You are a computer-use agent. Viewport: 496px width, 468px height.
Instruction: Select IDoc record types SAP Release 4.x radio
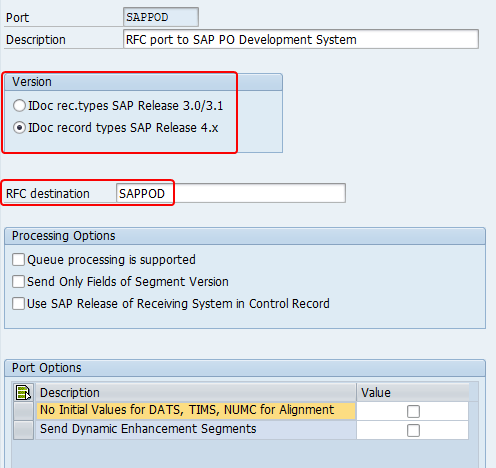(x=19, y=128)
